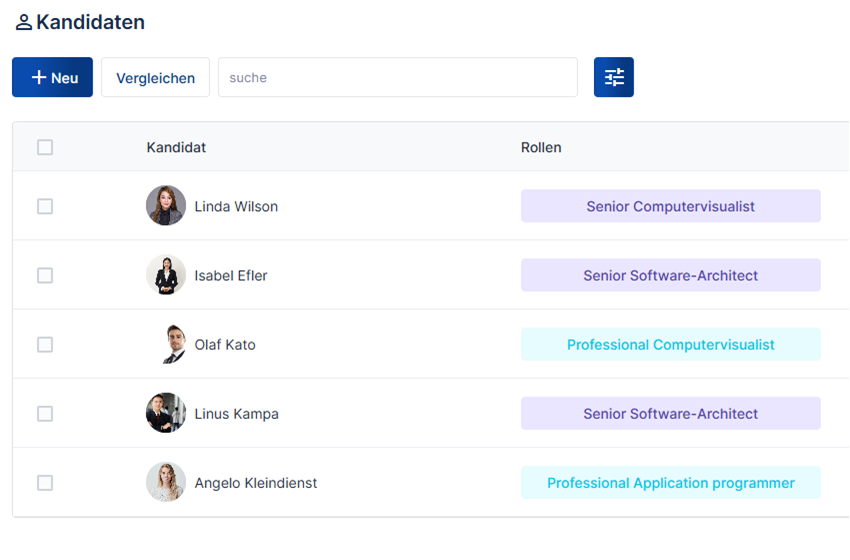Screen dimensions: 850x560
Task: Enable the checkbox for Linus Kampa
Action: [45, 413]
